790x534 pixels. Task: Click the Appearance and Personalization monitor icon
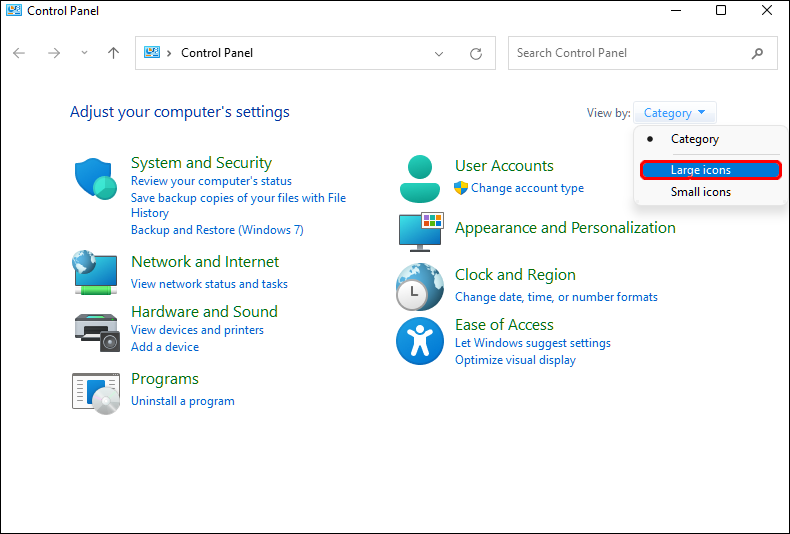[x=421, y=231]
